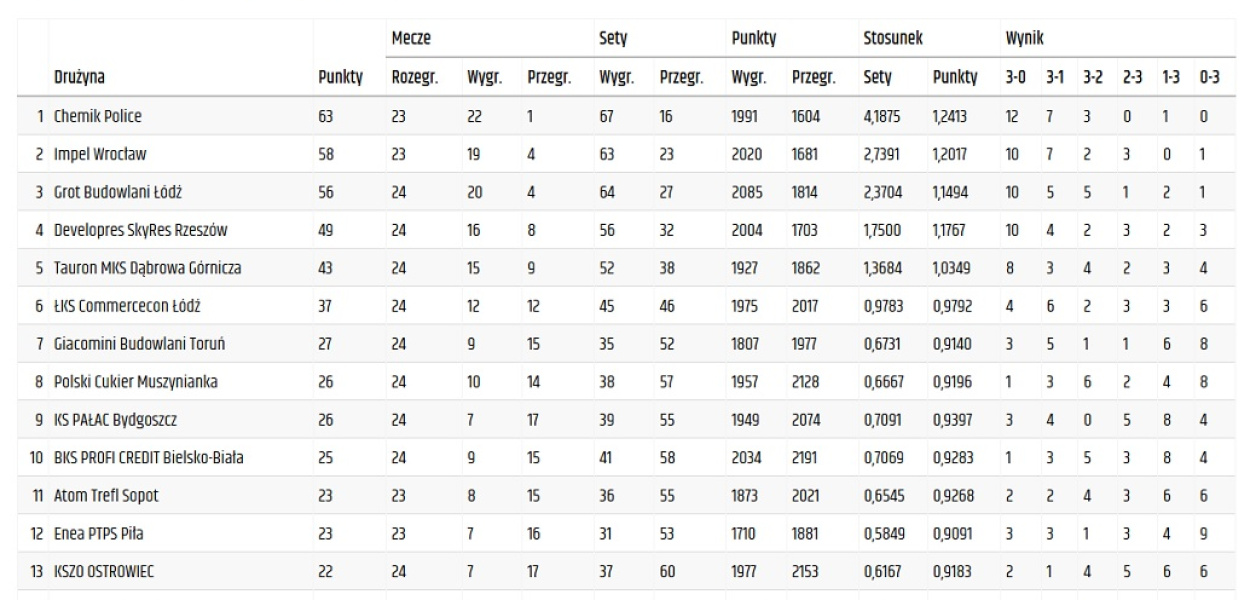This screenshot has height=600, width=1250.
Task: Select the 0-3 result column header
Action: click(1209, 75)
